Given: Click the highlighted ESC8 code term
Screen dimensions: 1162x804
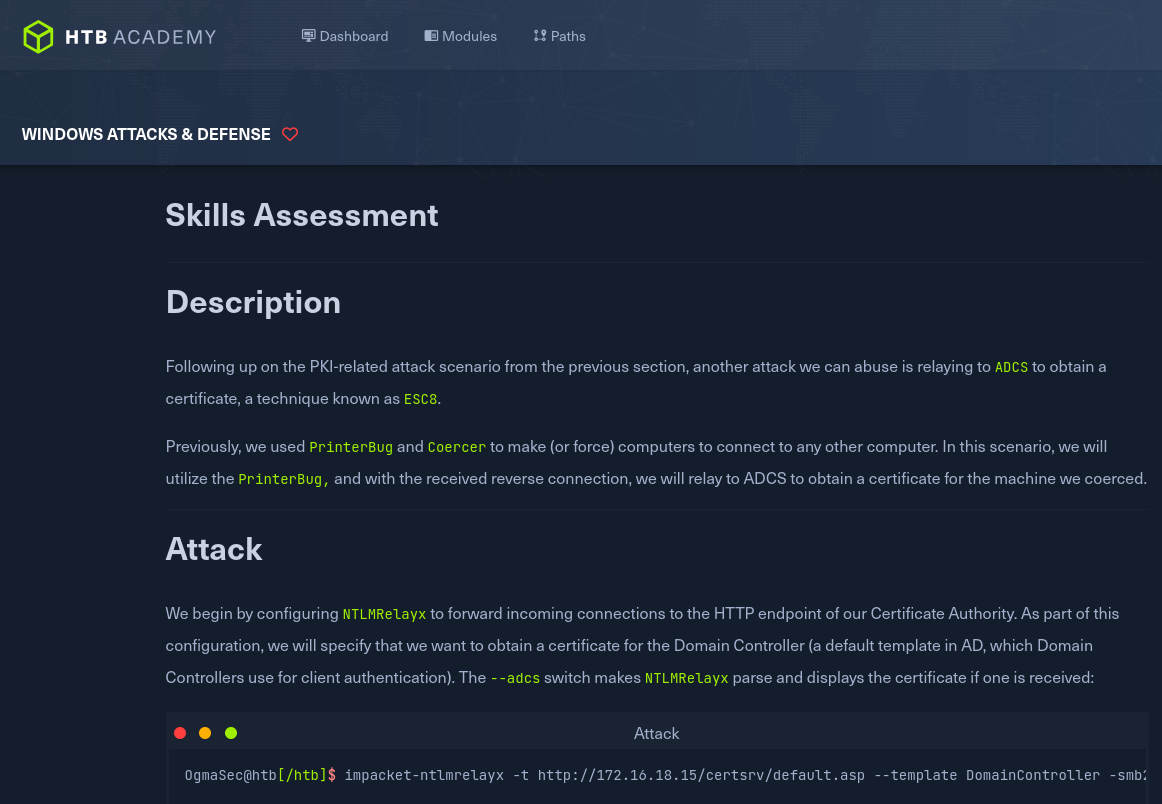Looking at the screenshot, I should [420, 399].
